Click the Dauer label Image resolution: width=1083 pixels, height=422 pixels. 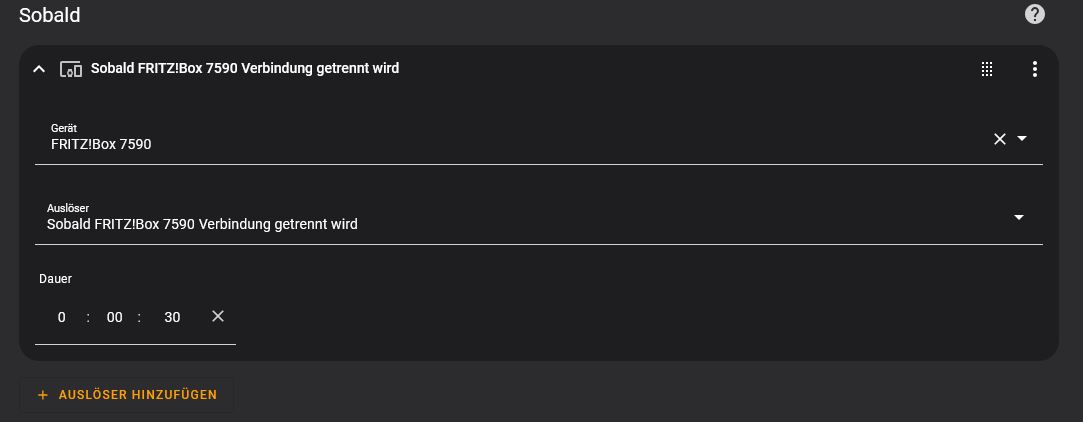click(x=55, y=279)
